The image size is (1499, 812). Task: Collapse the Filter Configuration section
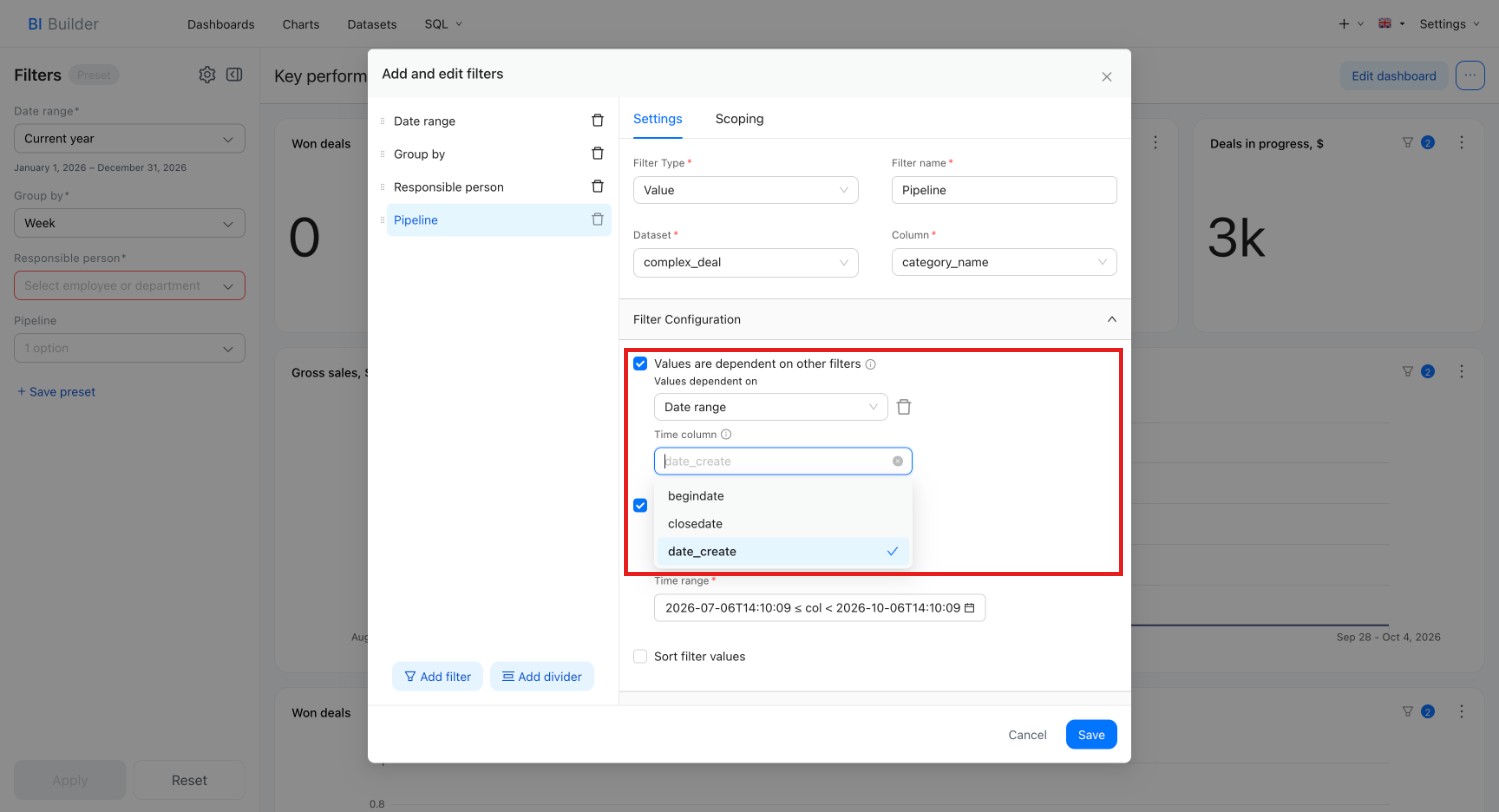(x=1111, y=320)
